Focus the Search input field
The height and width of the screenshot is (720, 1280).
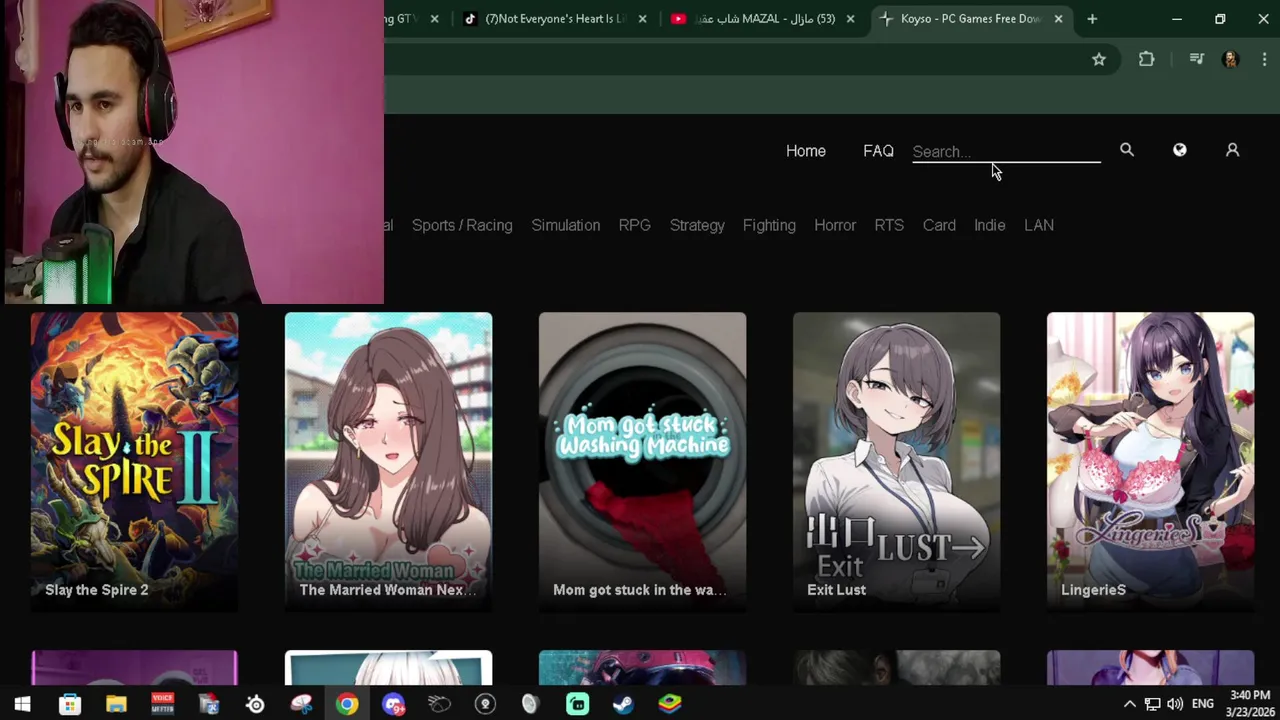point(1006,151)
